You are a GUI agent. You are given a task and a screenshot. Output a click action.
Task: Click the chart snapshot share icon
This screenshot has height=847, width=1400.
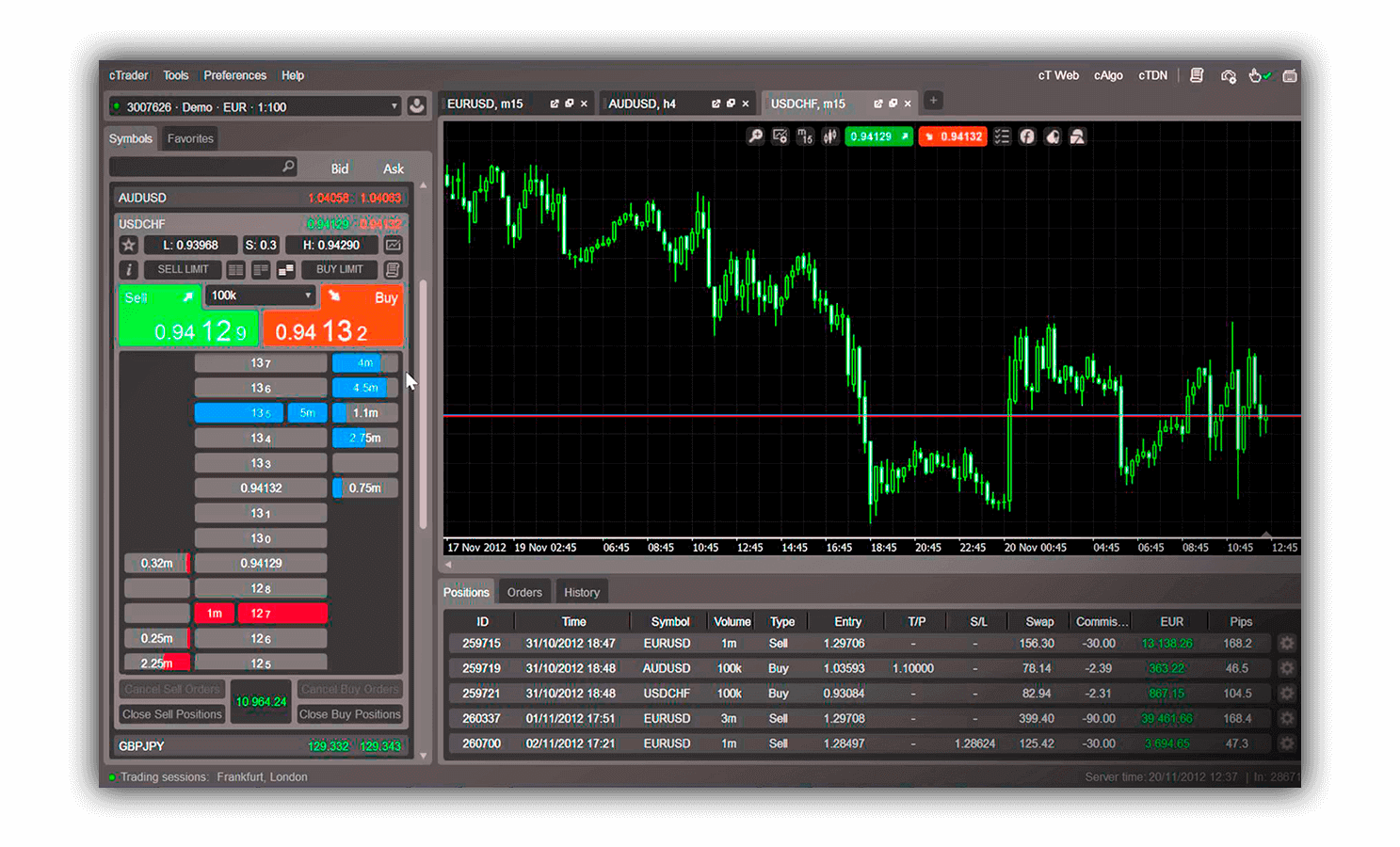click(1053, 136)
